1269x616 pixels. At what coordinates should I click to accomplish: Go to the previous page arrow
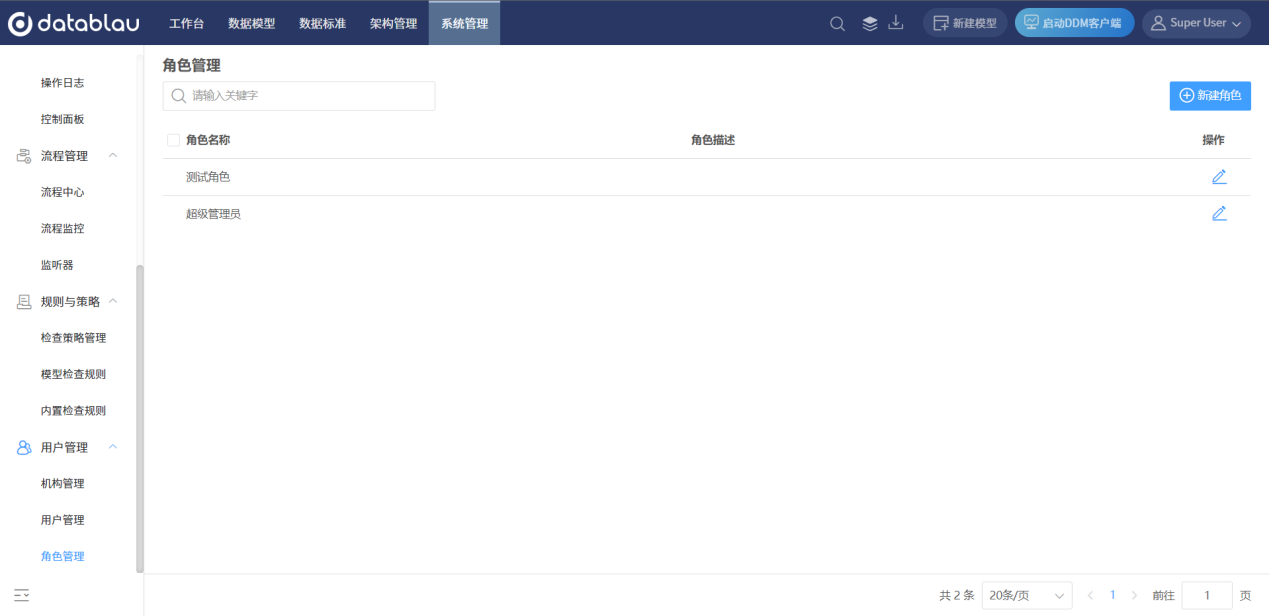1090,595
